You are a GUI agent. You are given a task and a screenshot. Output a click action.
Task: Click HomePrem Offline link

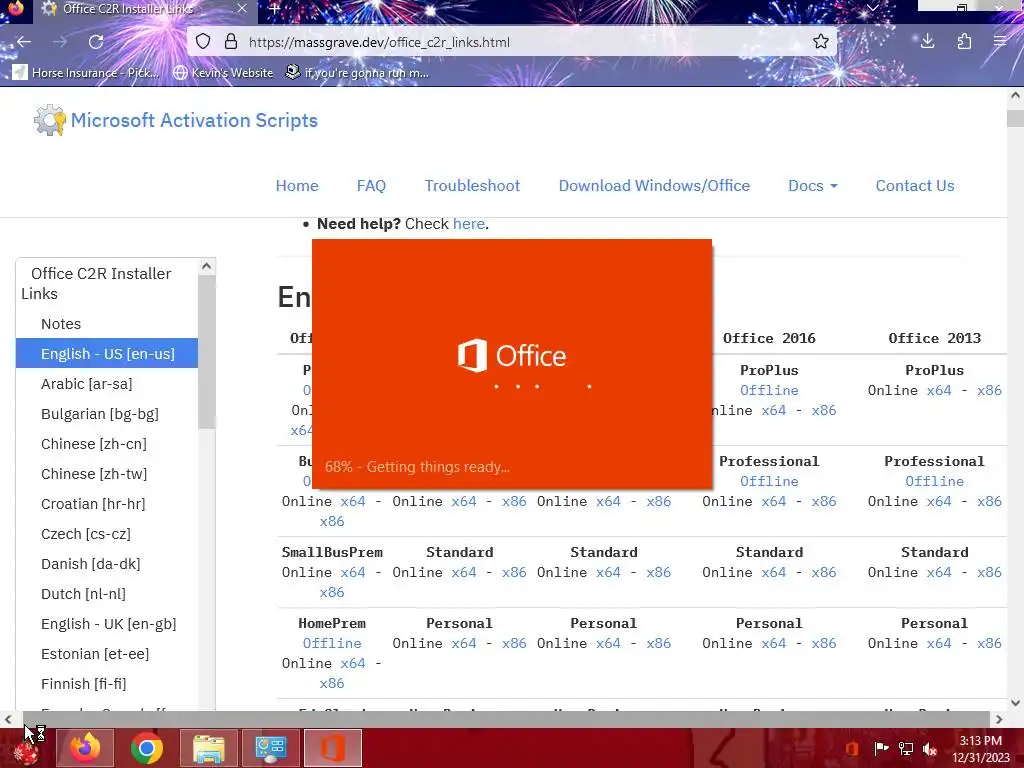[x=332, y=643]
